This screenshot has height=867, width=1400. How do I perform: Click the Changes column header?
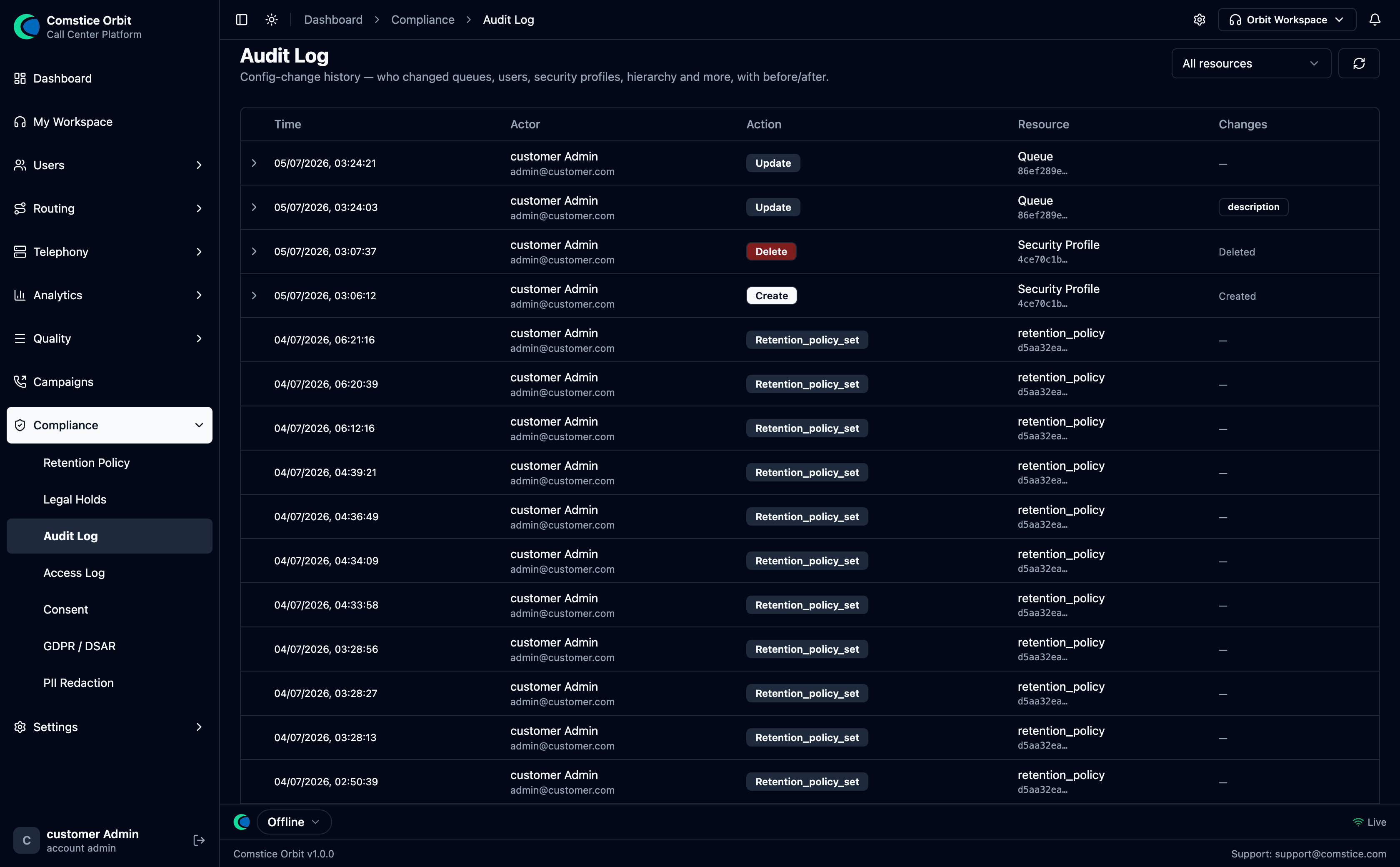click(1242, 124)
